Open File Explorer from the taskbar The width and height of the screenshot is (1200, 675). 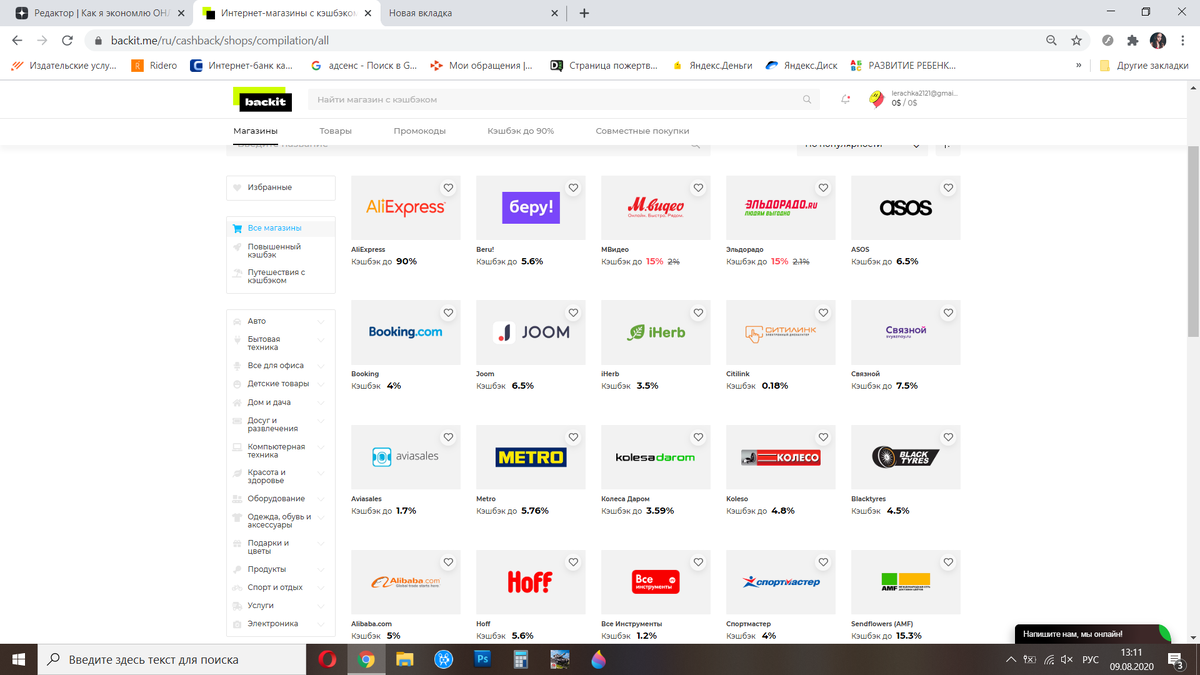pos(405,659)
